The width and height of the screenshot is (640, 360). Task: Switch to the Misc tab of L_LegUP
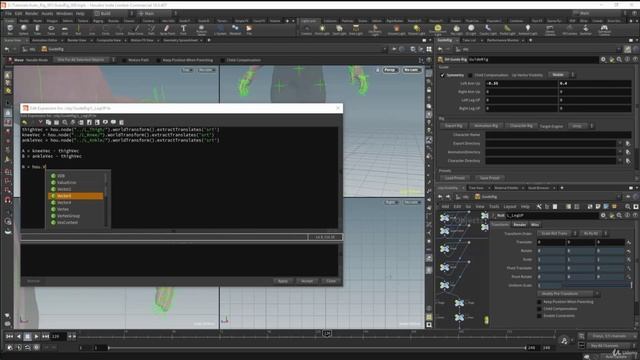(x=535, y=225)
